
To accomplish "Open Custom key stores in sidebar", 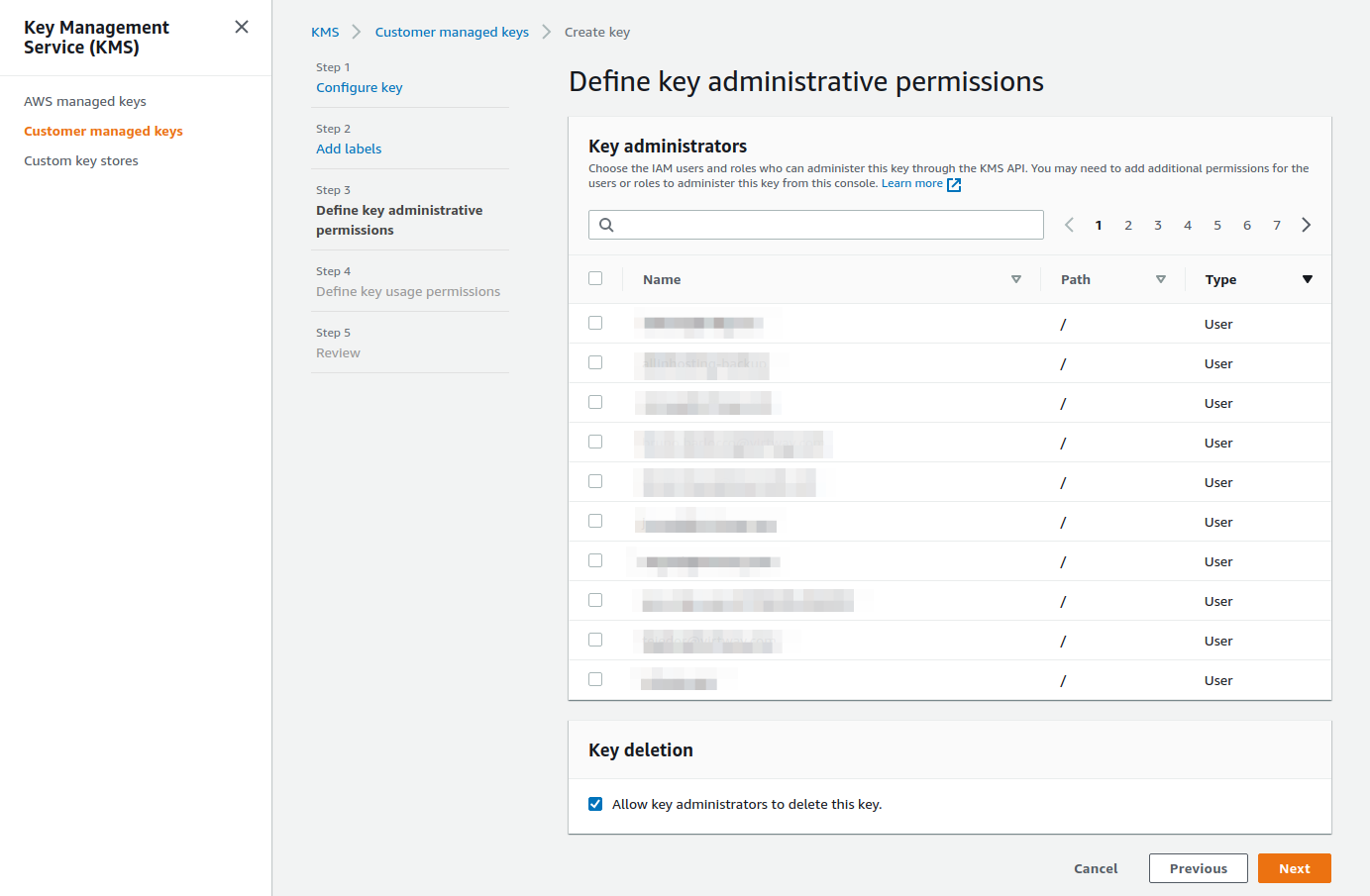I will [80, 160].
